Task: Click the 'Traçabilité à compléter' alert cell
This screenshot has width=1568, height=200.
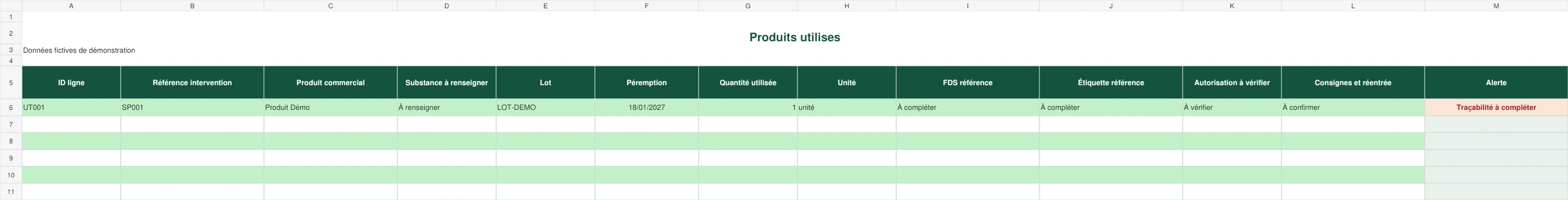Action: [1496, 107]
